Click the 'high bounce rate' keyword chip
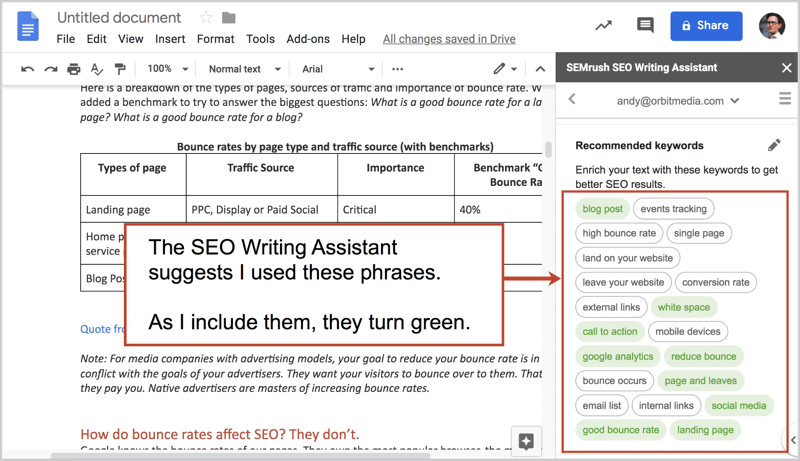The image size is (800, 461). [619, 233]
